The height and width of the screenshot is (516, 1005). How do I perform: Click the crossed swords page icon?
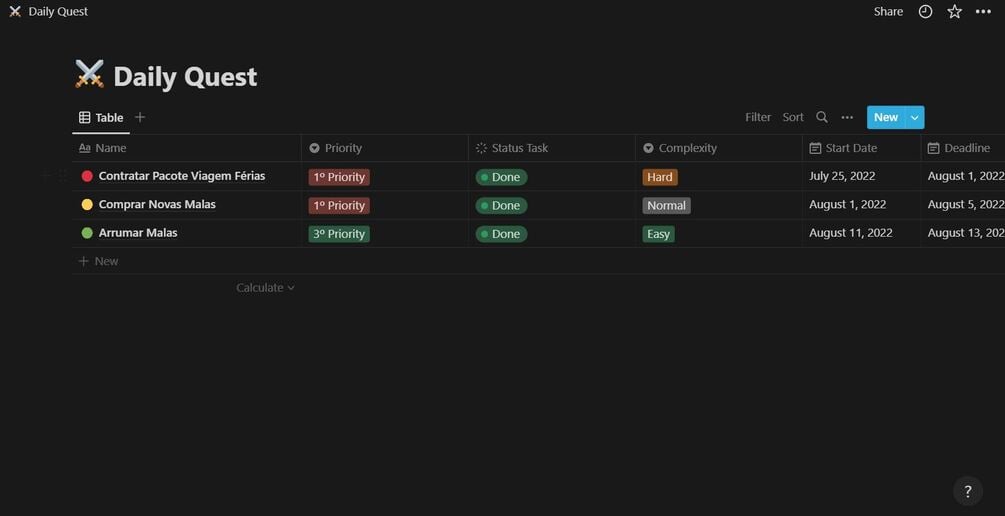pyautogui.click(x=89, y=75)
